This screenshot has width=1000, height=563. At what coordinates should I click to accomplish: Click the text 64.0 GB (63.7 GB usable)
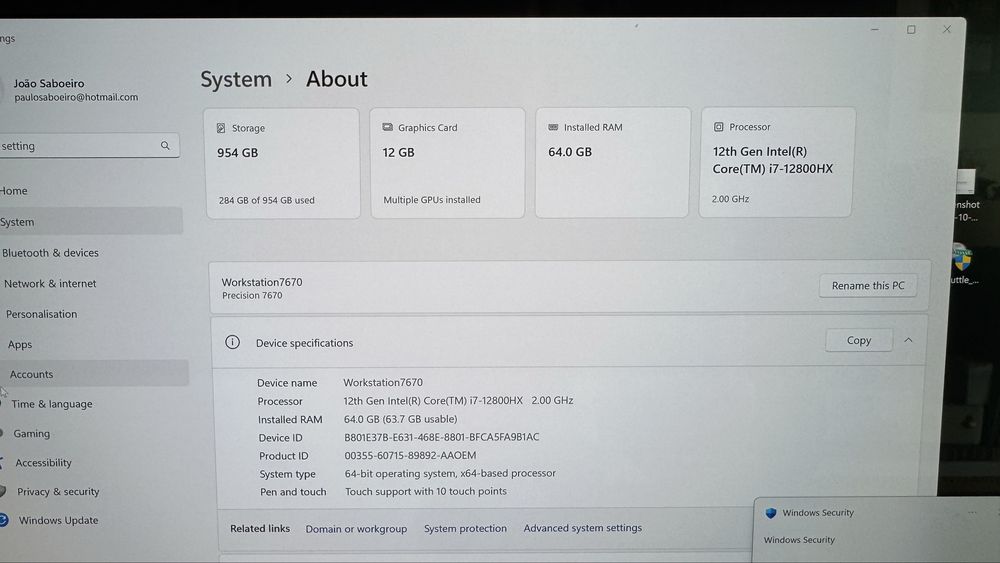[401, 419]
